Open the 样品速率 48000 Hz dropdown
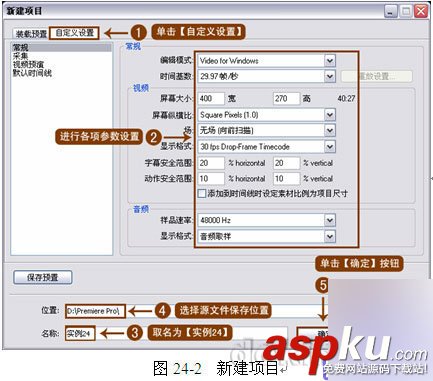Screen dimensions: 433x381 pos(329,220)
